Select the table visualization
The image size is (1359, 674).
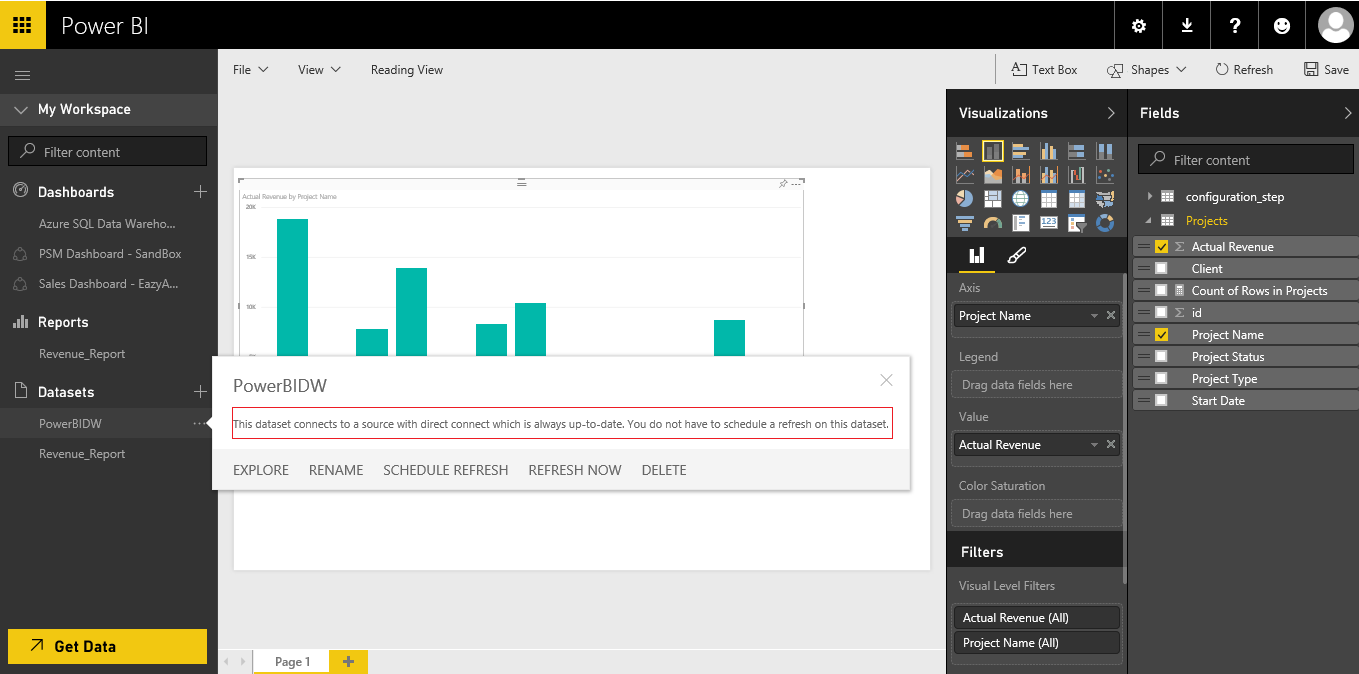click(1049, 199)
